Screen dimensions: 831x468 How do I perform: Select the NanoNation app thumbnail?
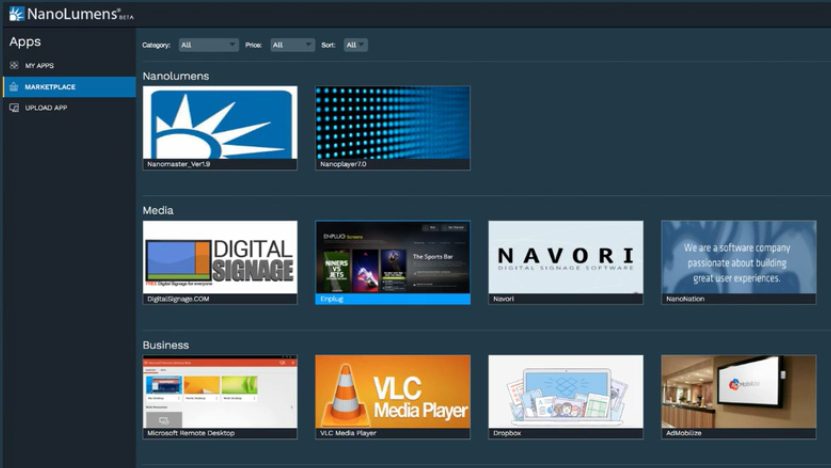pyautogui.click(x=738, y=257)
